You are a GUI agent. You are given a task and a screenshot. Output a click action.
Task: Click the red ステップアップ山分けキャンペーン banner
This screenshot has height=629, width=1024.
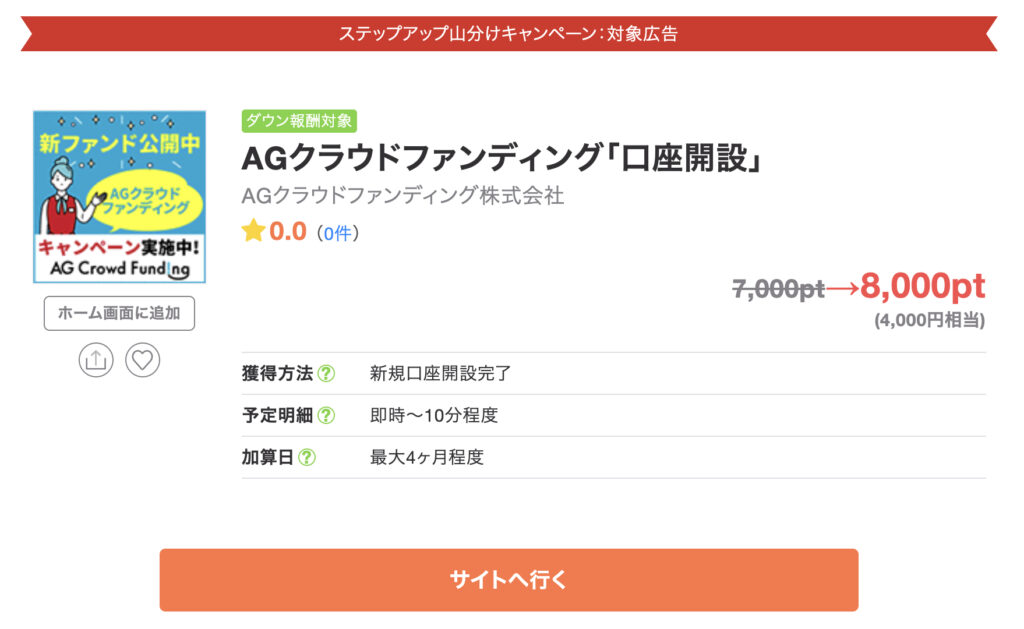[x=508, y=33]
